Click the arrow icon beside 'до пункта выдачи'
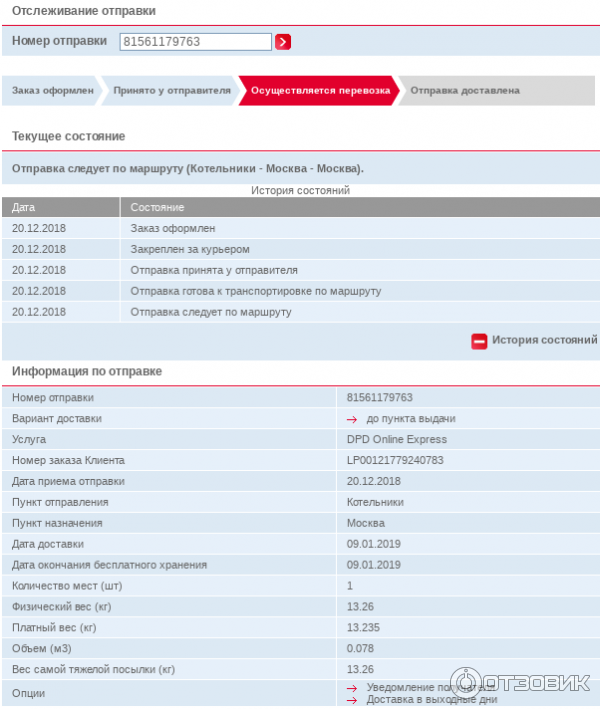The width and height of the screenshot is (600, 709). (x=352, y=419)
